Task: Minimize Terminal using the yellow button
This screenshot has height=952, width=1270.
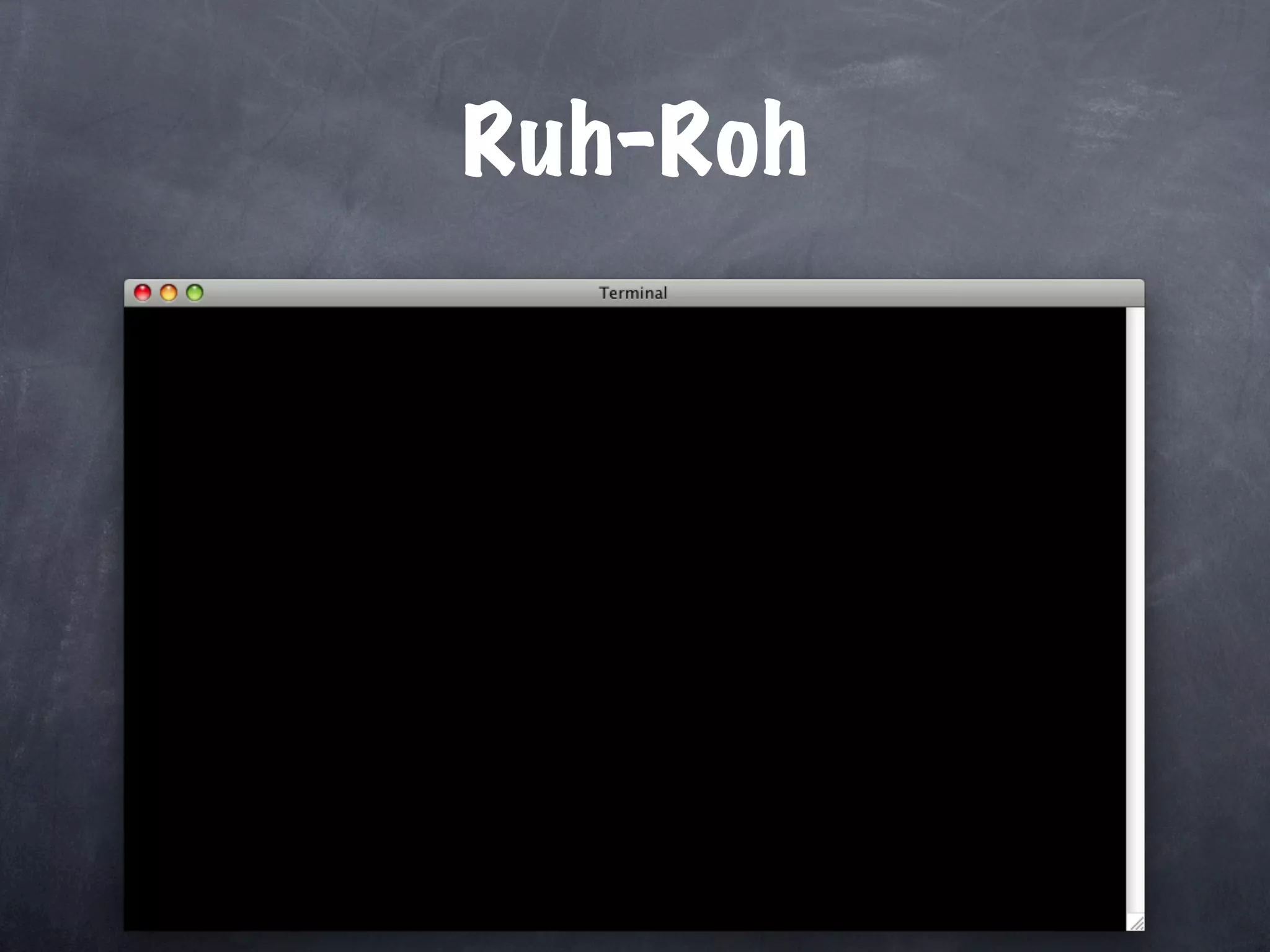Action: [169, 293]
